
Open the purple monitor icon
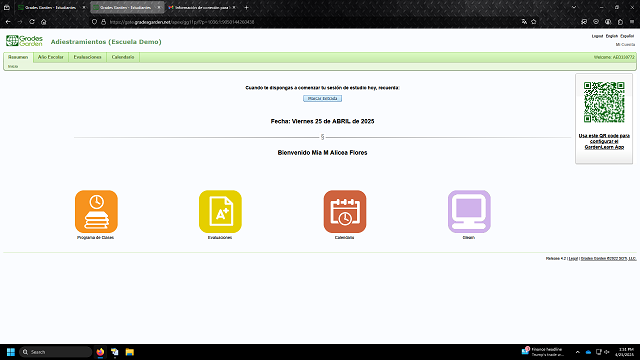[x=469, y=211]
